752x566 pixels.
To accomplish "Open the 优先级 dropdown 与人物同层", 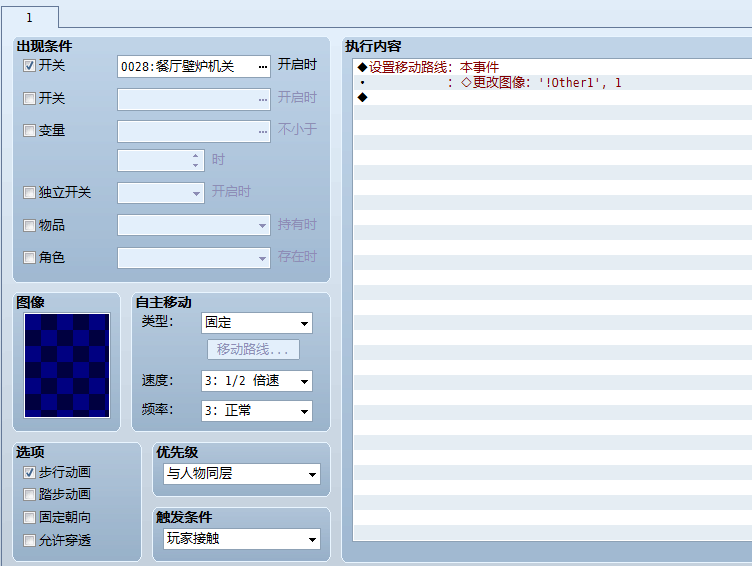I will (242, 474).
